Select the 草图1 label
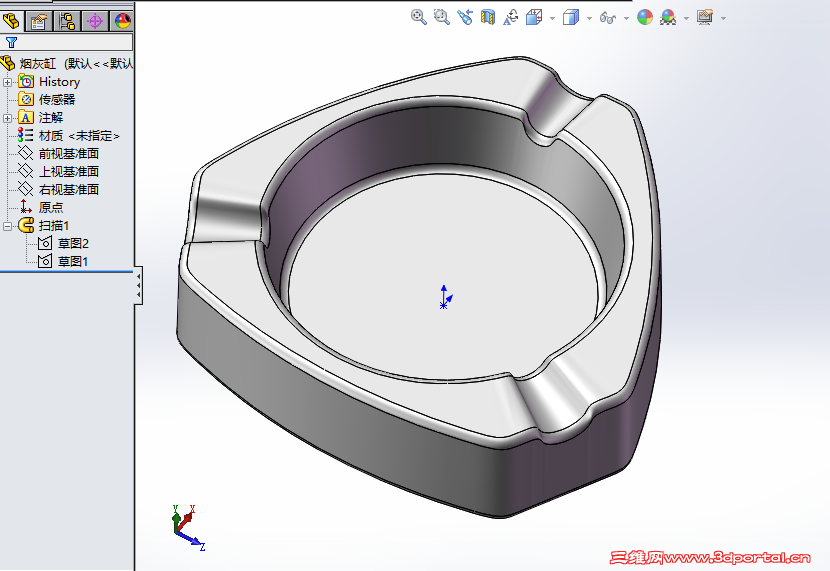830x571 pixels. coord(73,261)
